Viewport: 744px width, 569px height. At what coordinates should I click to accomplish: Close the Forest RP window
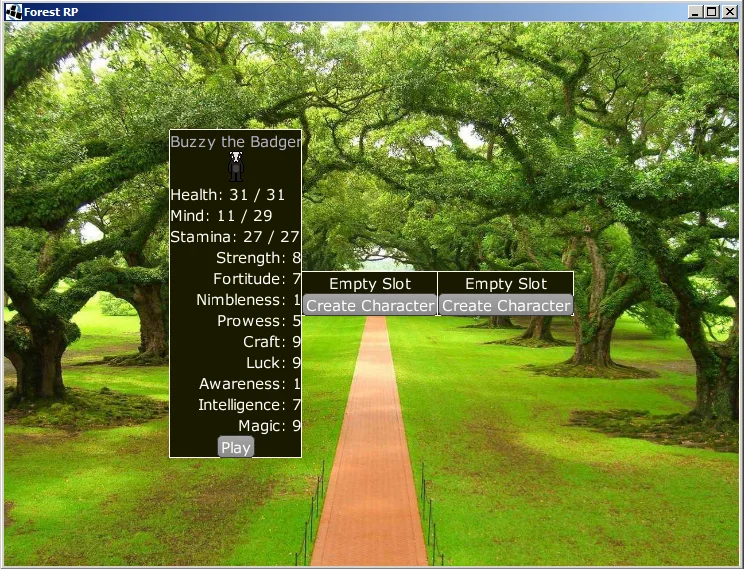(729, 12)
